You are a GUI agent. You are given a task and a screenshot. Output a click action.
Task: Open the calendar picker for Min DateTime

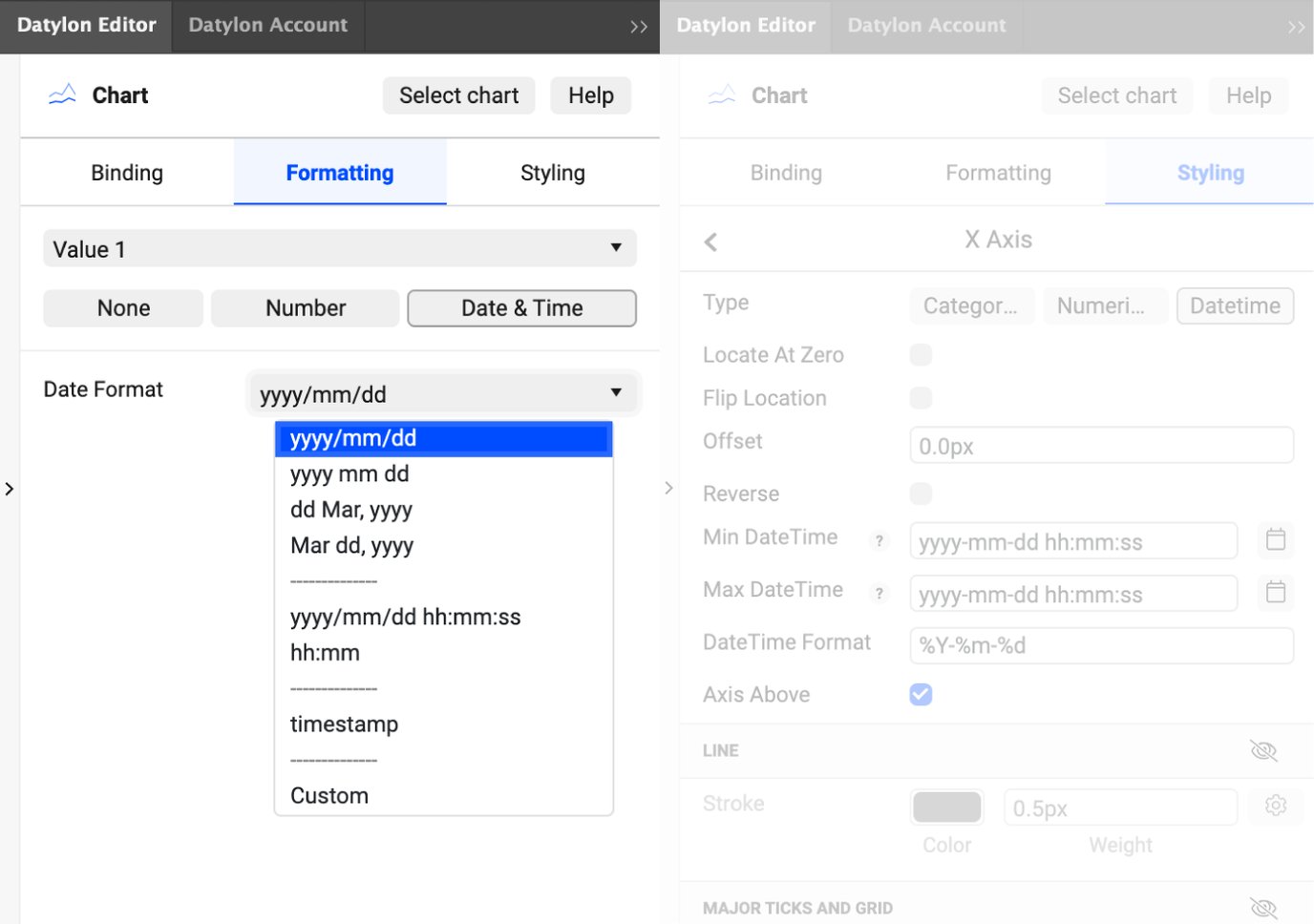[1276, 539]
